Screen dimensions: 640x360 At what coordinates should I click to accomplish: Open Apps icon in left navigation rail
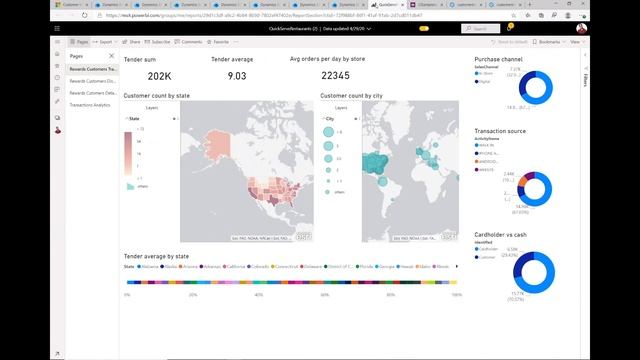point(58,89)
